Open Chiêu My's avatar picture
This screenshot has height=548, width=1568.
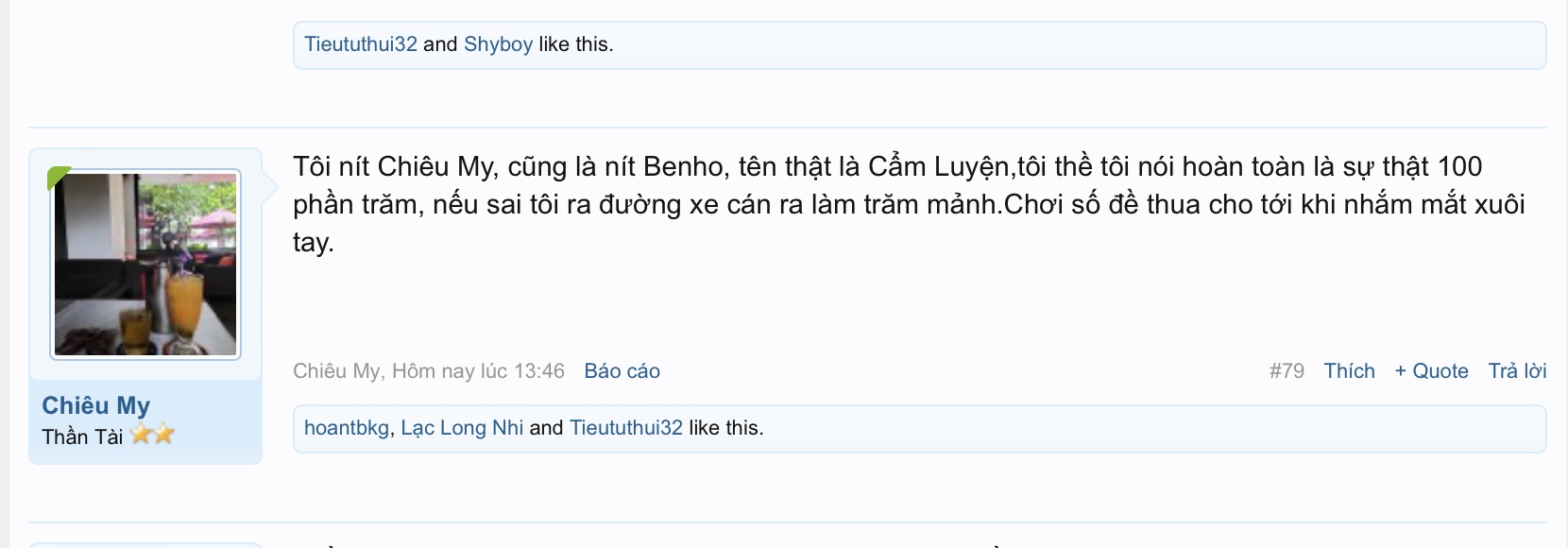[145, 265]
